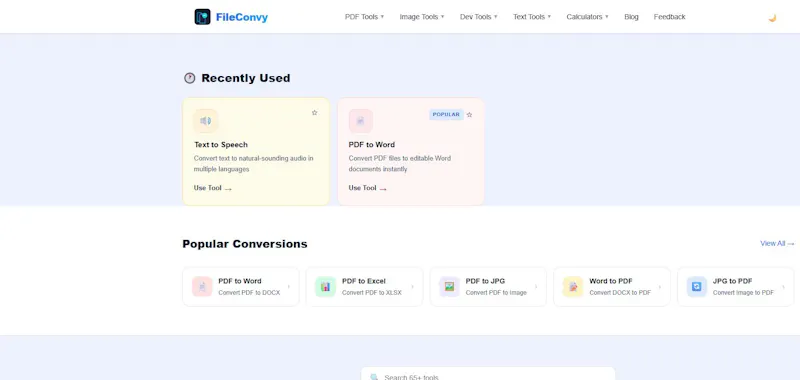Click the FileConvy logo icon

point(203,17)
